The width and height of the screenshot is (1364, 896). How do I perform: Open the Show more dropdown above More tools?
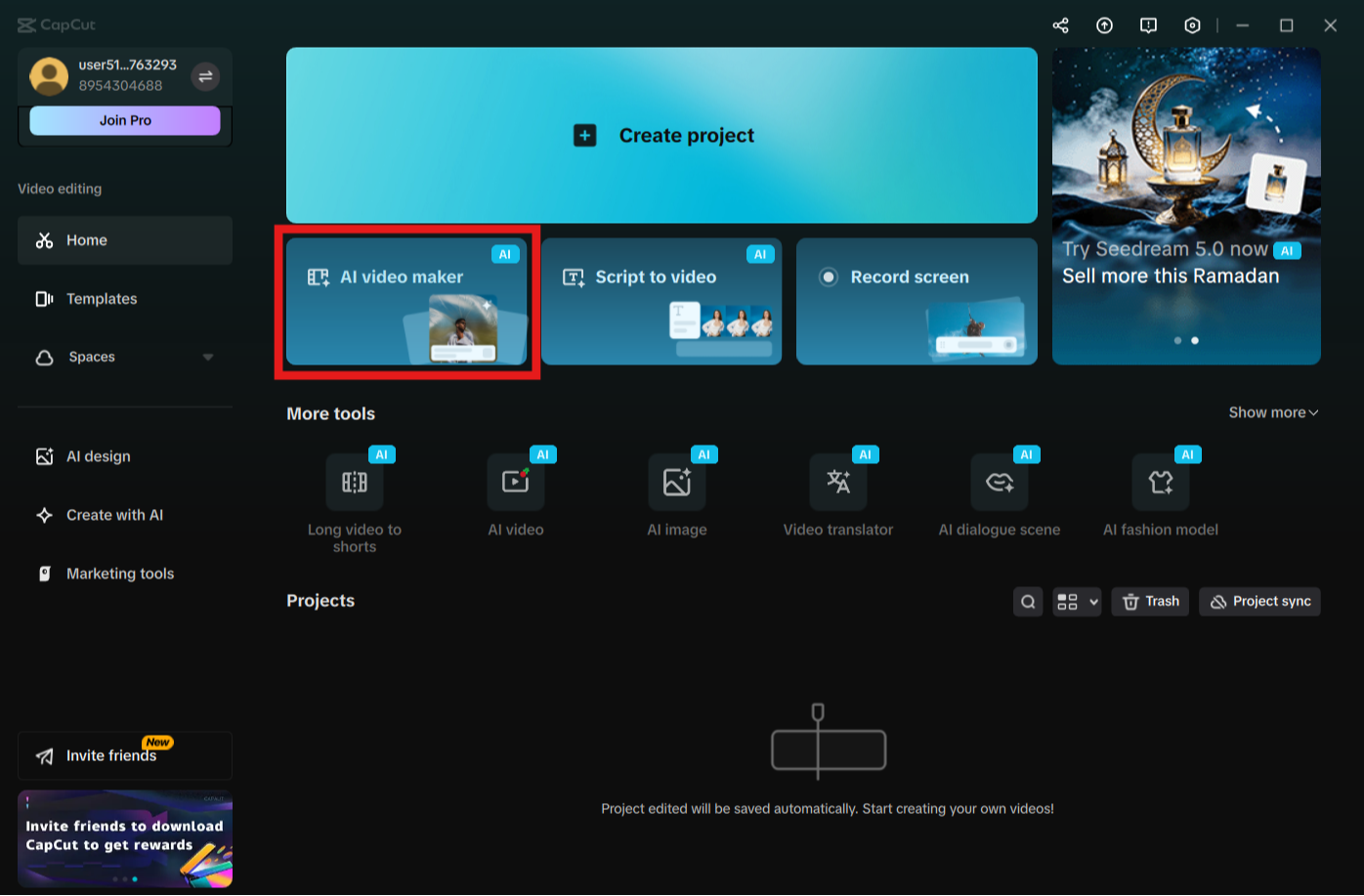(1272, 412)
